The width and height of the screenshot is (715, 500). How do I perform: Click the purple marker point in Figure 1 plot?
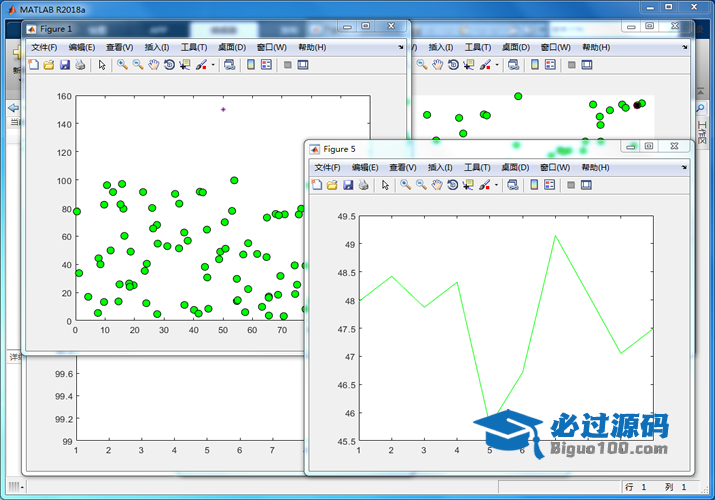tap(223, 109)
